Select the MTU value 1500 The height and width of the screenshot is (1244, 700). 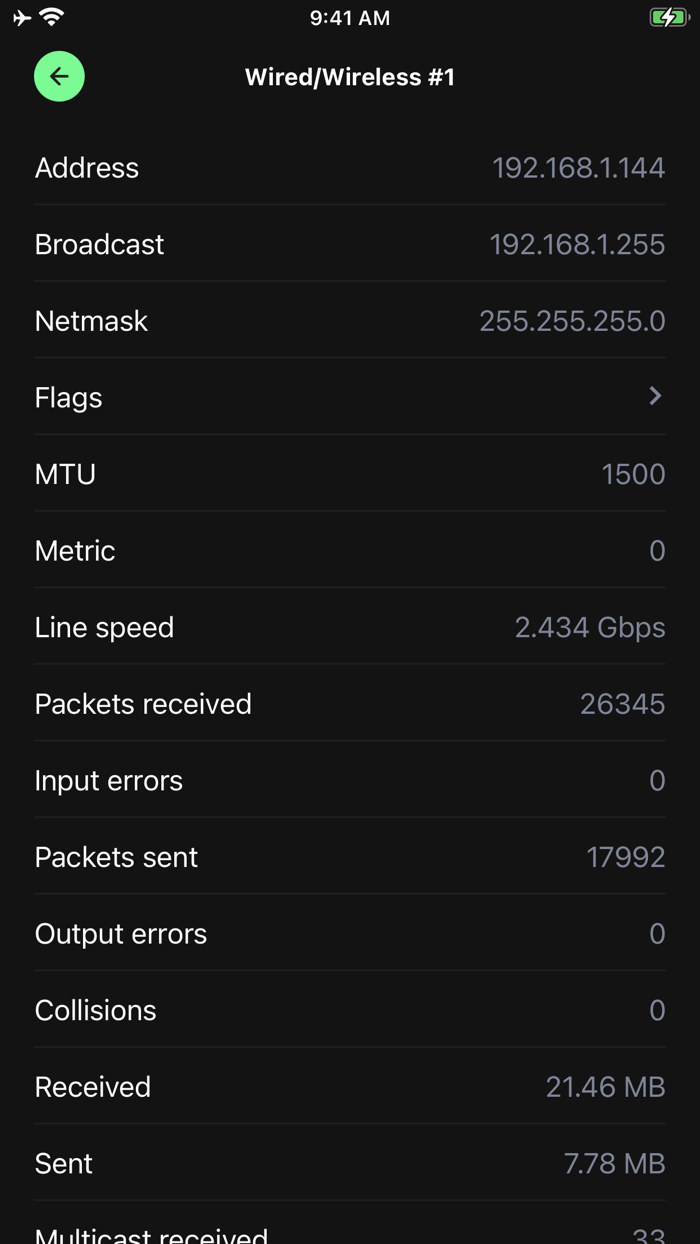pyautogui.click(x=633, y=474)
